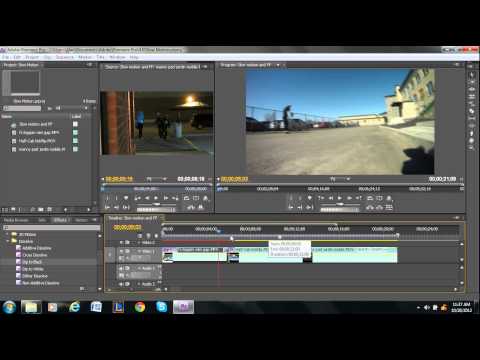Switch to the History tab
This screenshot has width=480, height=360.
tap(81, 220)
